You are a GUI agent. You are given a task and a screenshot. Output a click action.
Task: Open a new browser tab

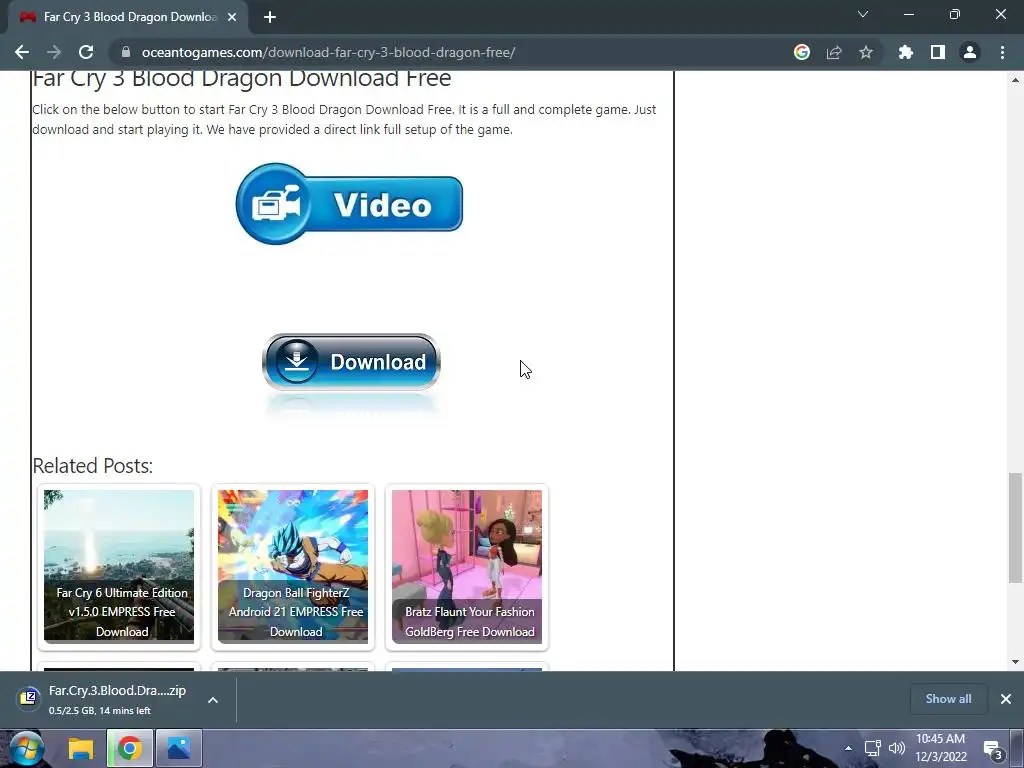(270, 17)
